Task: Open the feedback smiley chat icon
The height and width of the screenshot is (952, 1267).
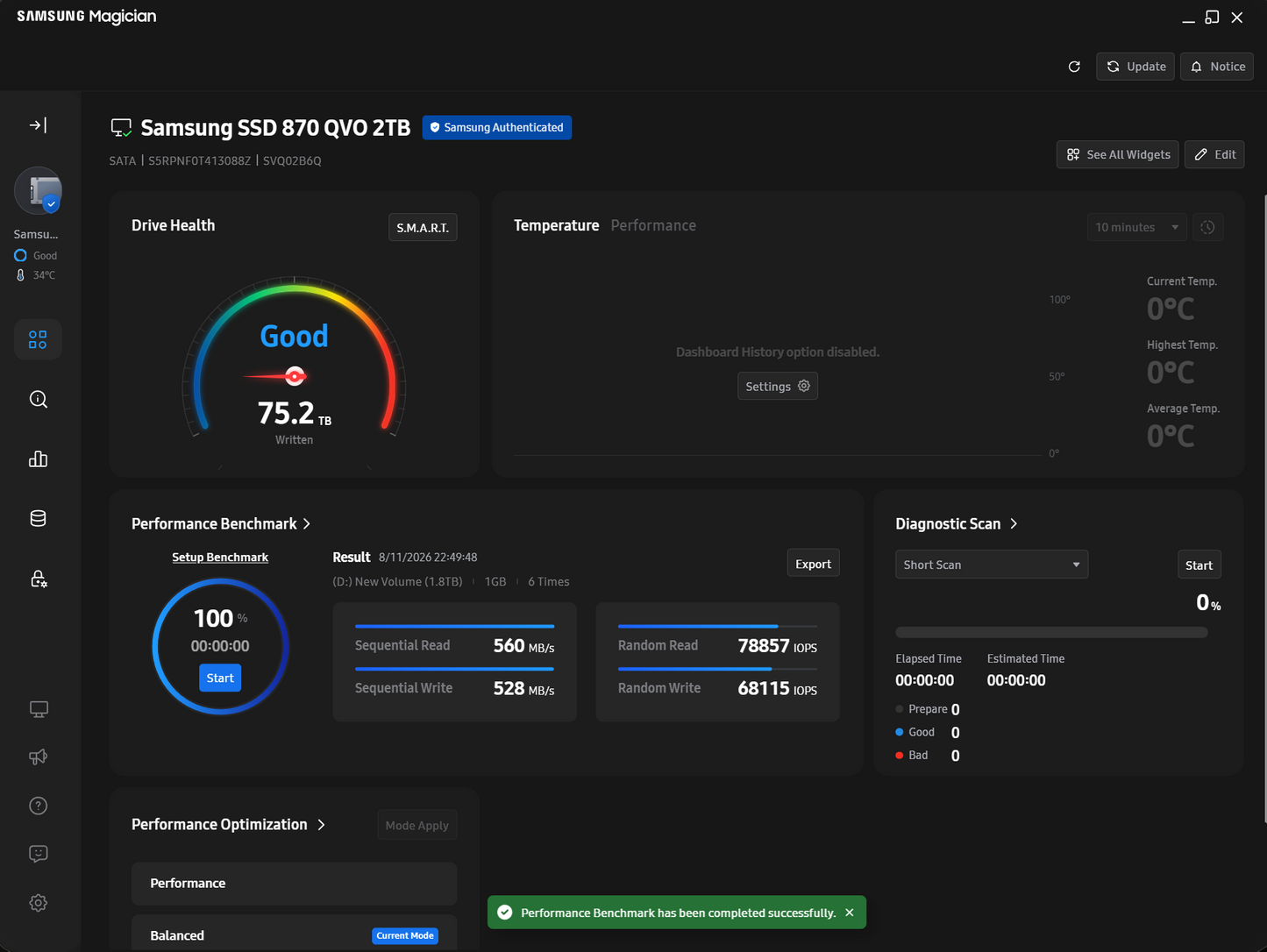Action: coord(38,854)
